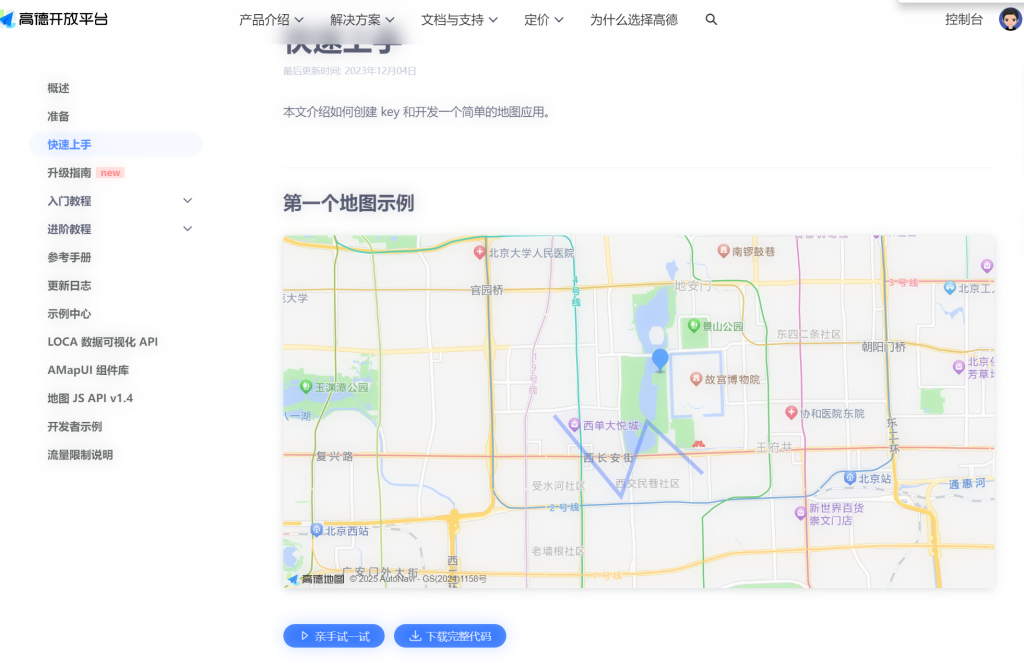Image resolution: width=1024 pixels, height=669 pixels.
Task: Click the 西交民巷社区 label on map
Action: coord(648,483)
